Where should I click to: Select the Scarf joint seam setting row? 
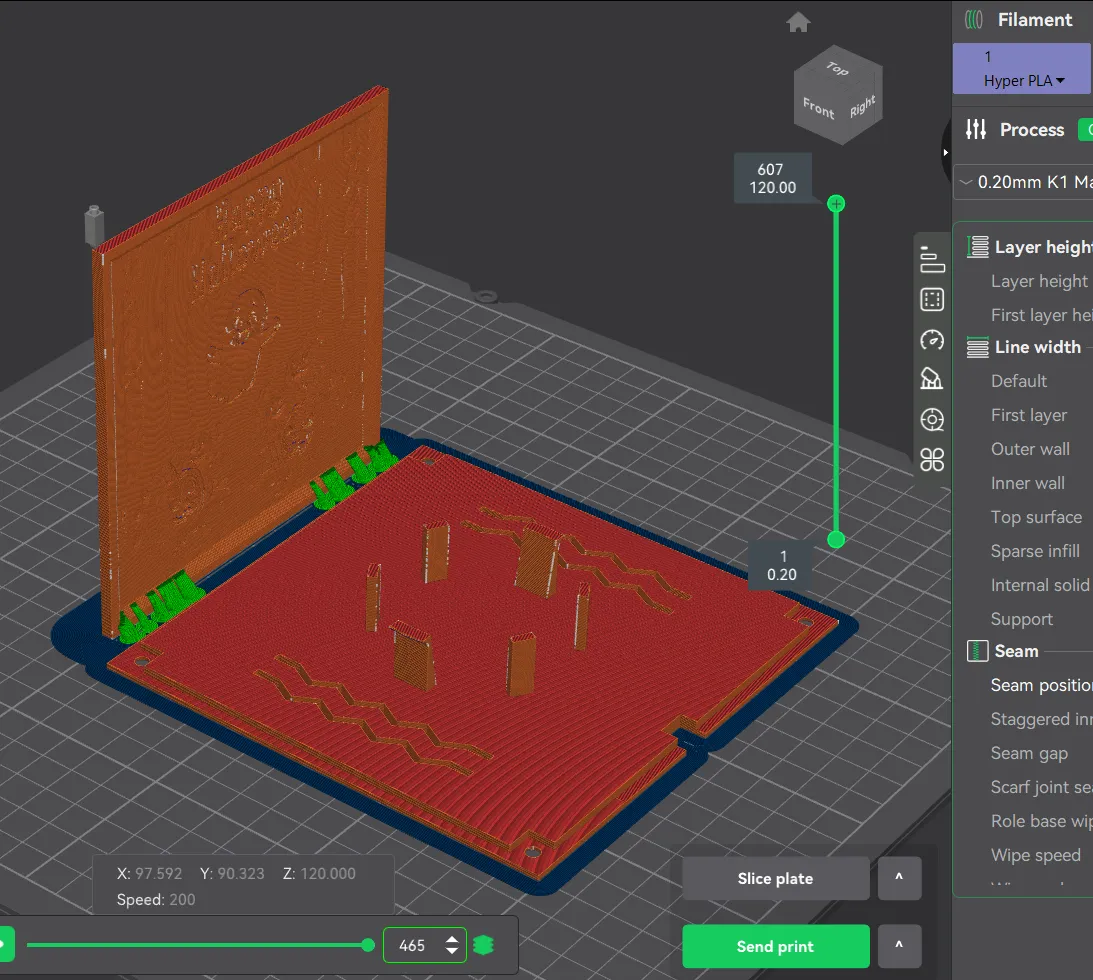click(1041, 787)
